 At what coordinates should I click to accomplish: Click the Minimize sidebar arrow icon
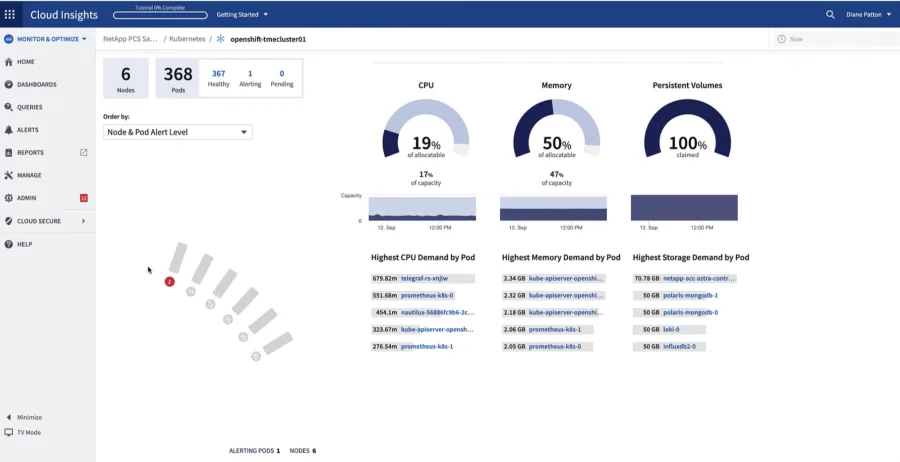(9, 417)
